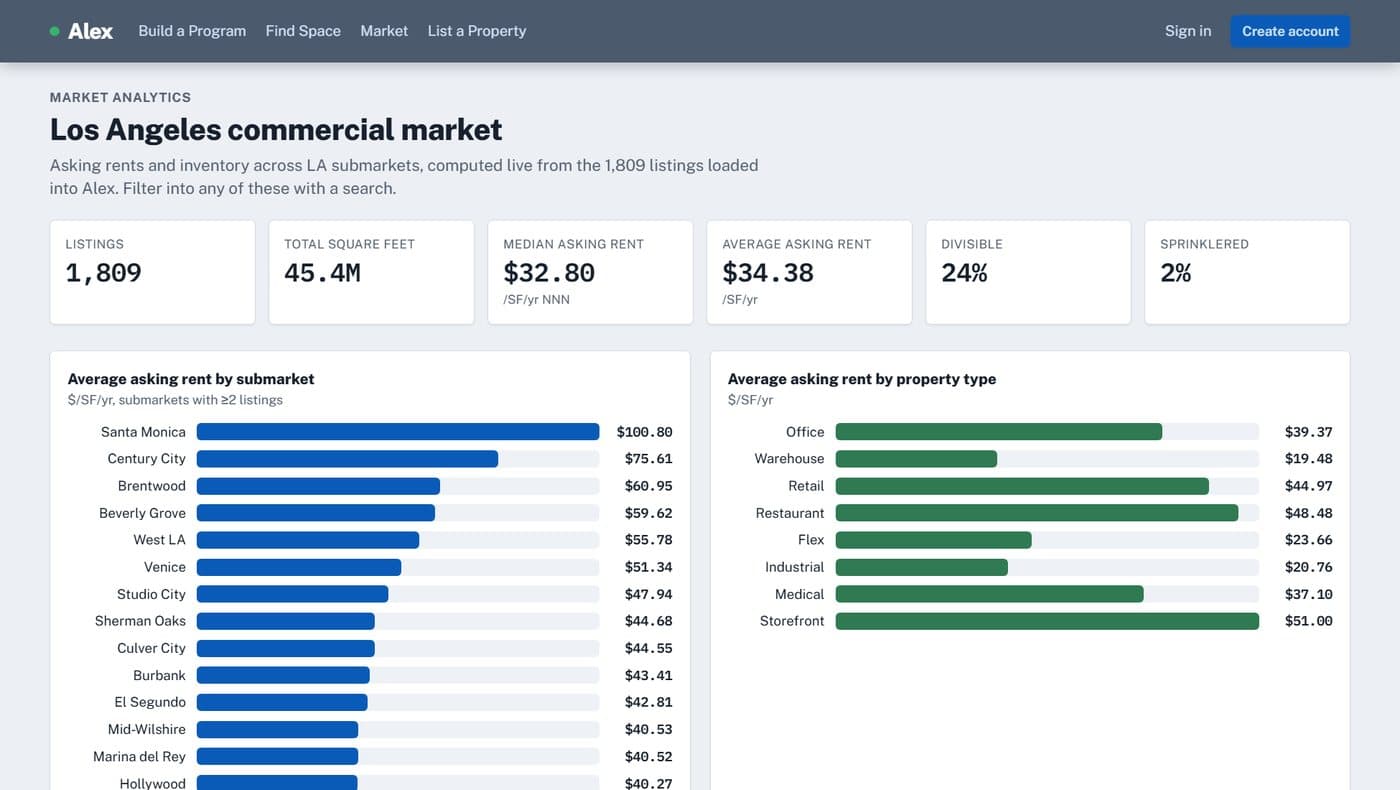This screenshot has width=1400, height=790.
Task: Click the Sprinklered 2% value
Action: [x=1176, y=272]
